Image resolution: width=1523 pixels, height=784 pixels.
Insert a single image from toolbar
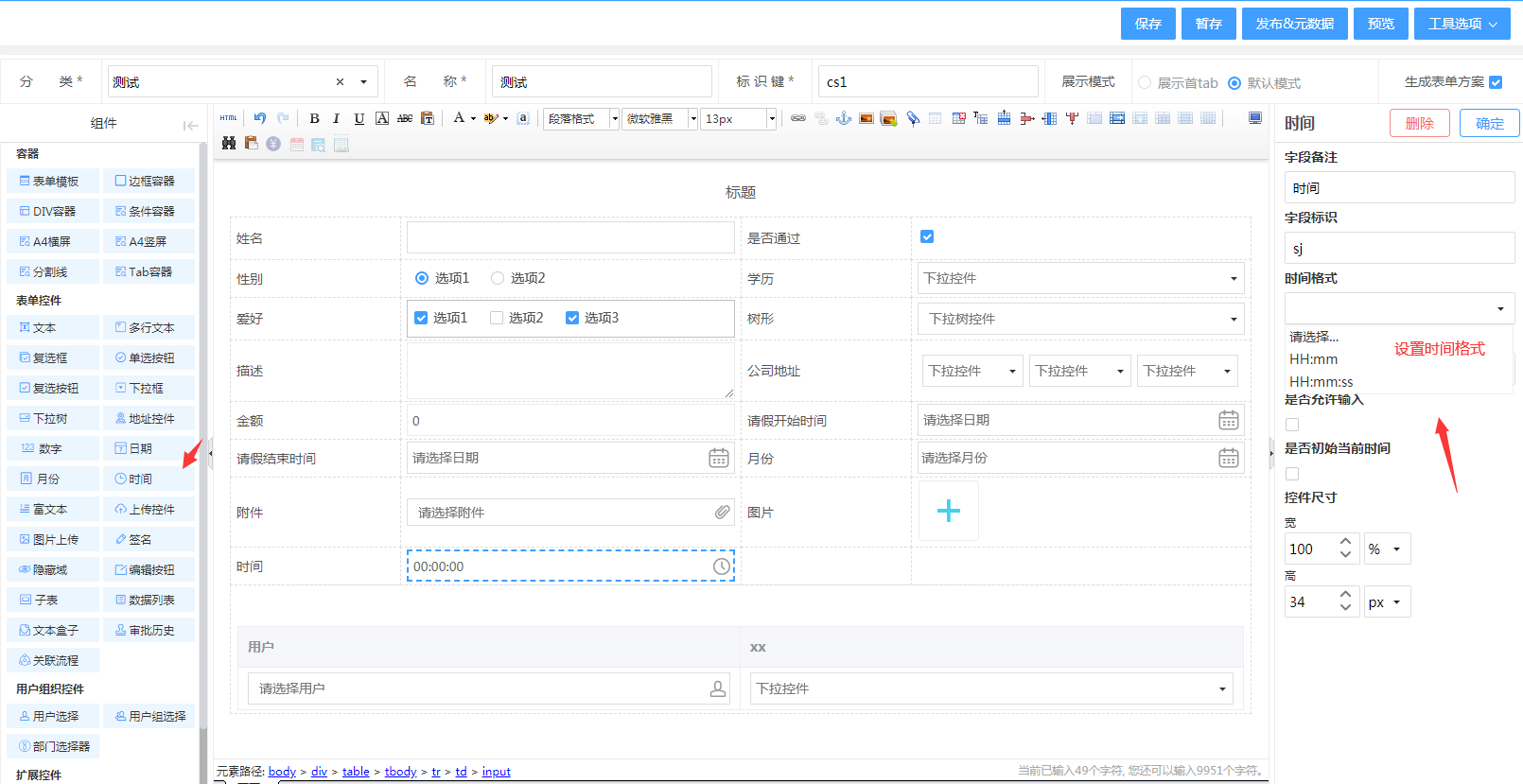coord(866,118)
